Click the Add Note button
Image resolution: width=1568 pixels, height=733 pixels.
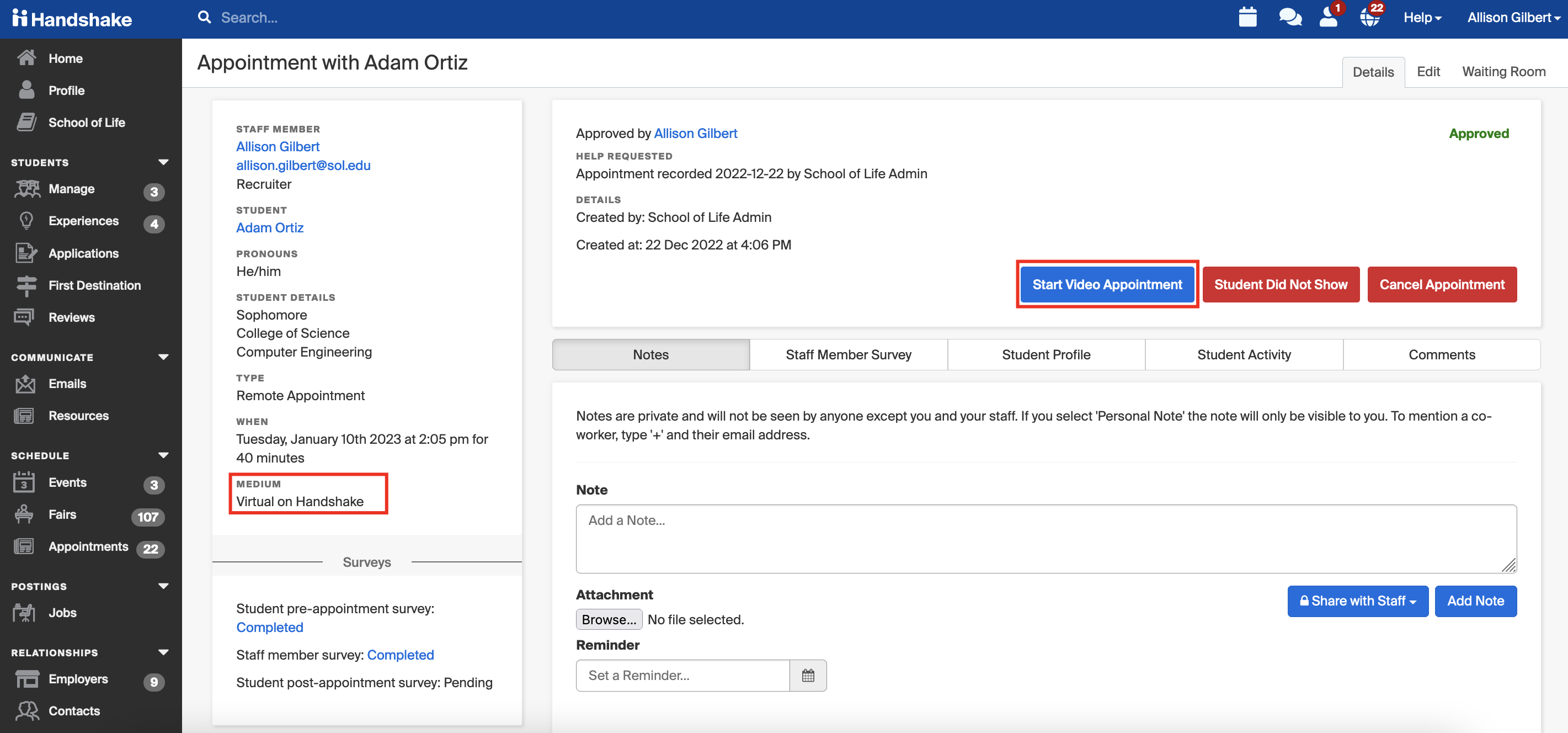click(1475, 601)
